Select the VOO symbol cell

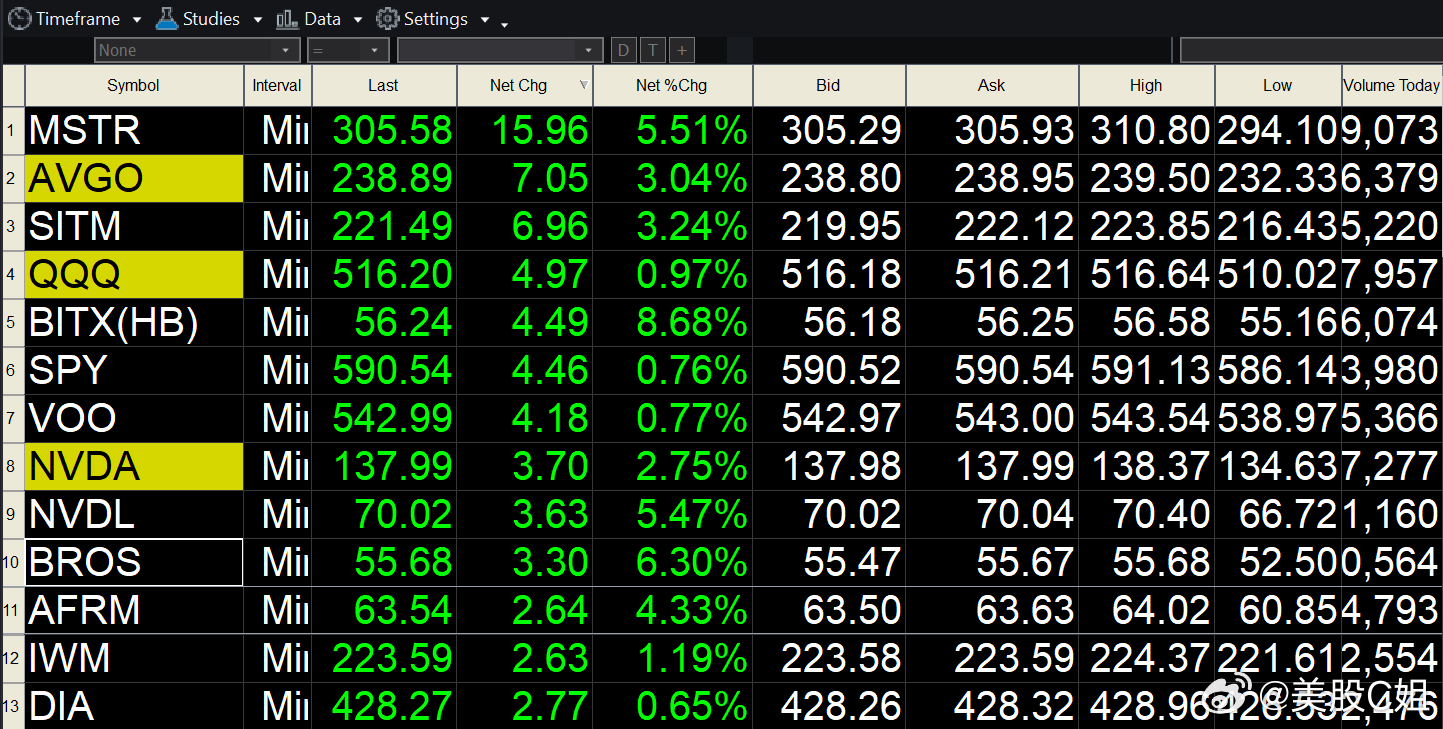tap(134, 418)
